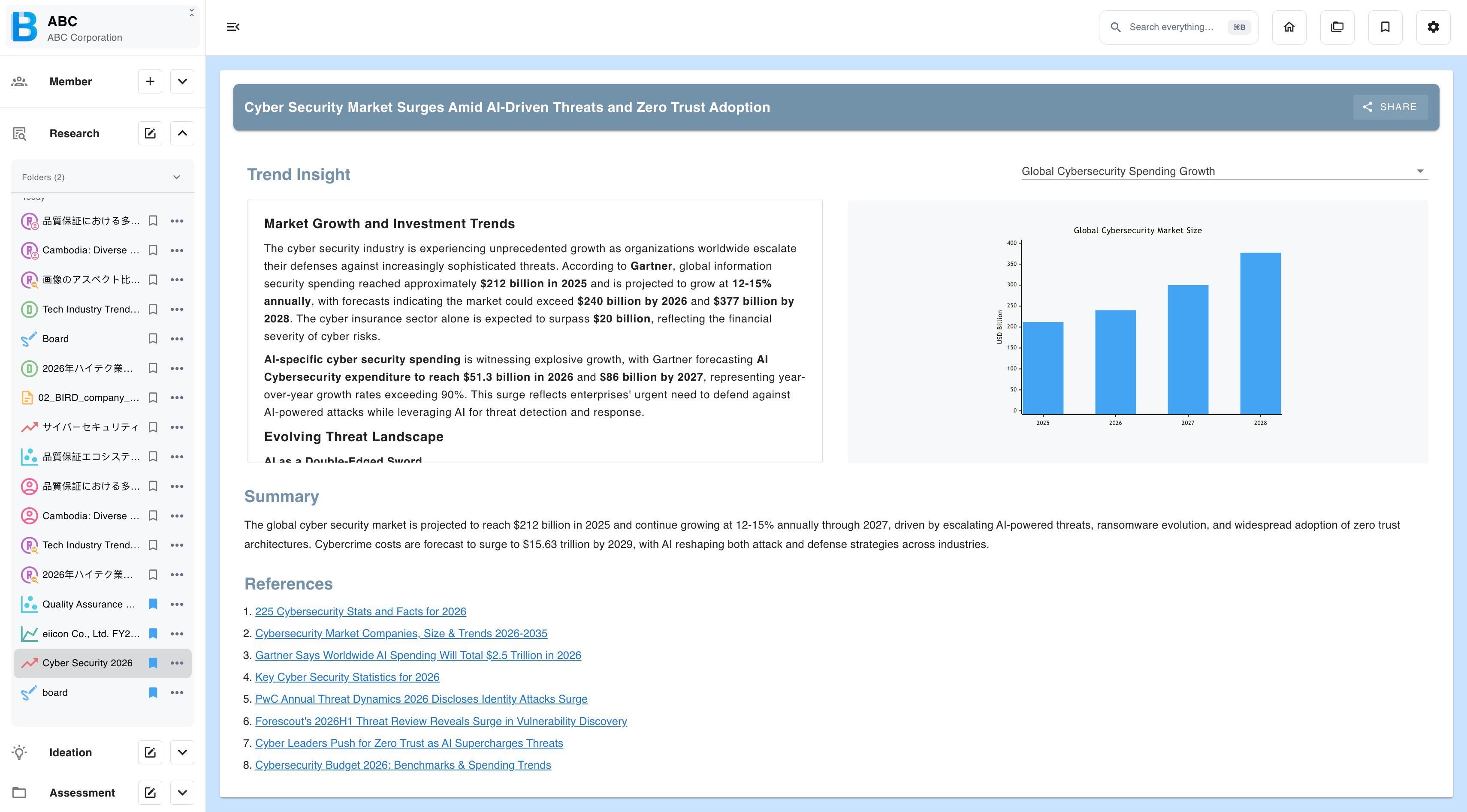
Task: Click the 2027 bar in market size chart
Action: (1188, 349)
